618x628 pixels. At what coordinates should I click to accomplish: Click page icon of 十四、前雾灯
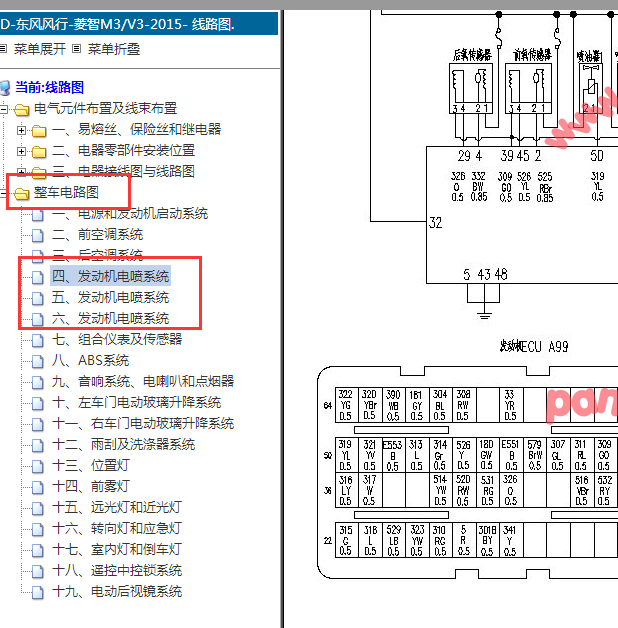pos(38,487)
